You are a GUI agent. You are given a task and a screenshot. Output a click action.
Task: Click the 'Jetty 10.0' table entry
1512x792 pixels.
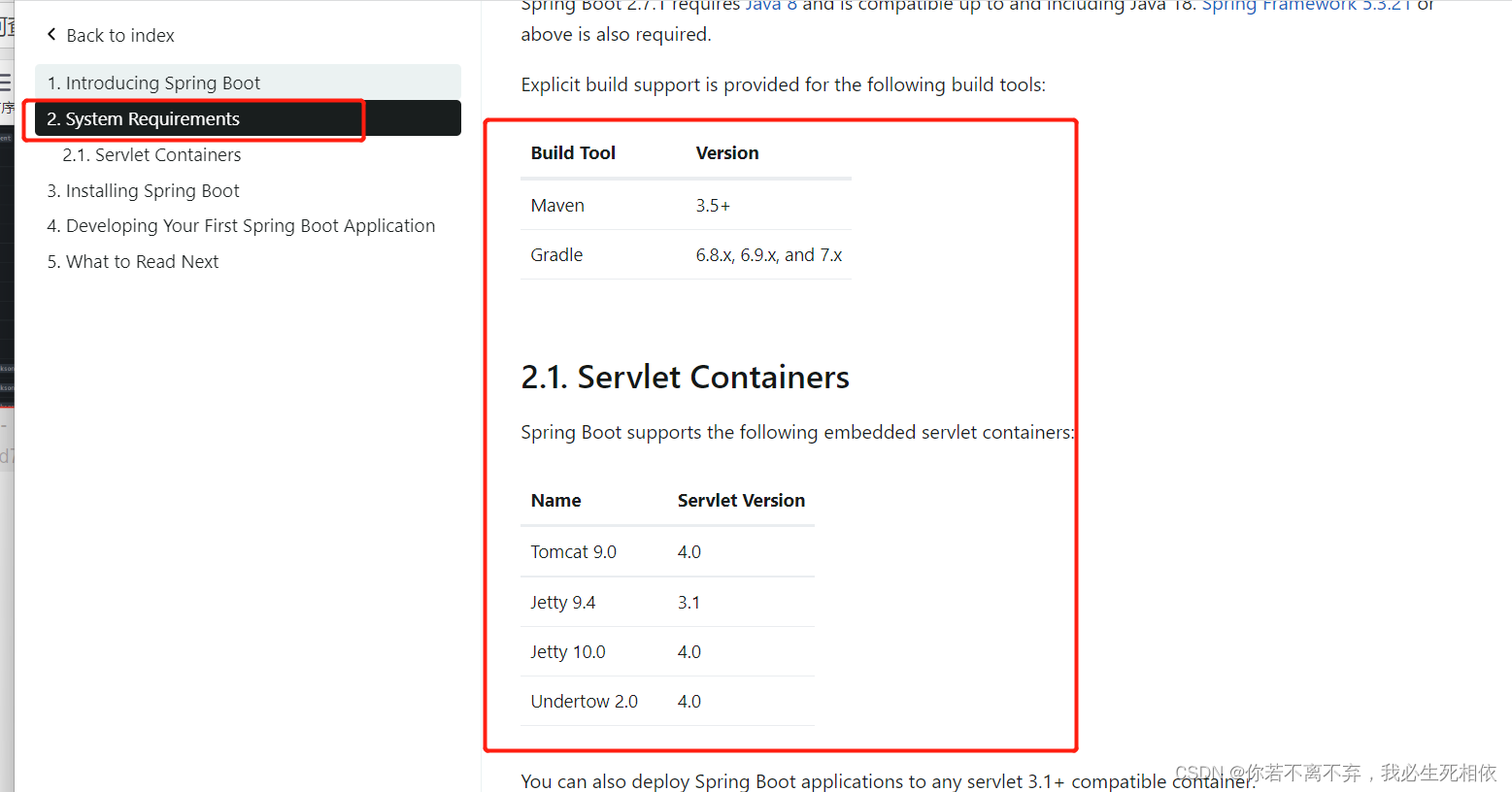(567, 652)
